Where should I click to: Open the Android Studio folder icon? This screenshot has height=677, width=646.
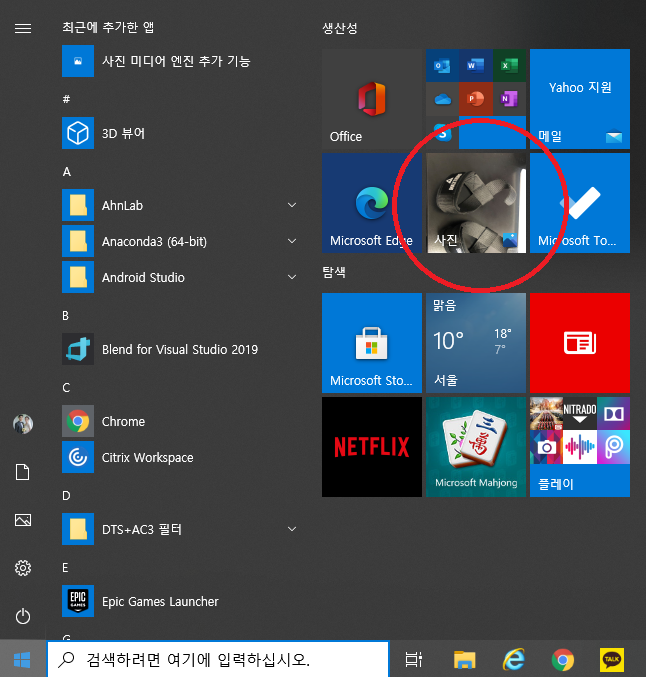(x=78, y=277)
